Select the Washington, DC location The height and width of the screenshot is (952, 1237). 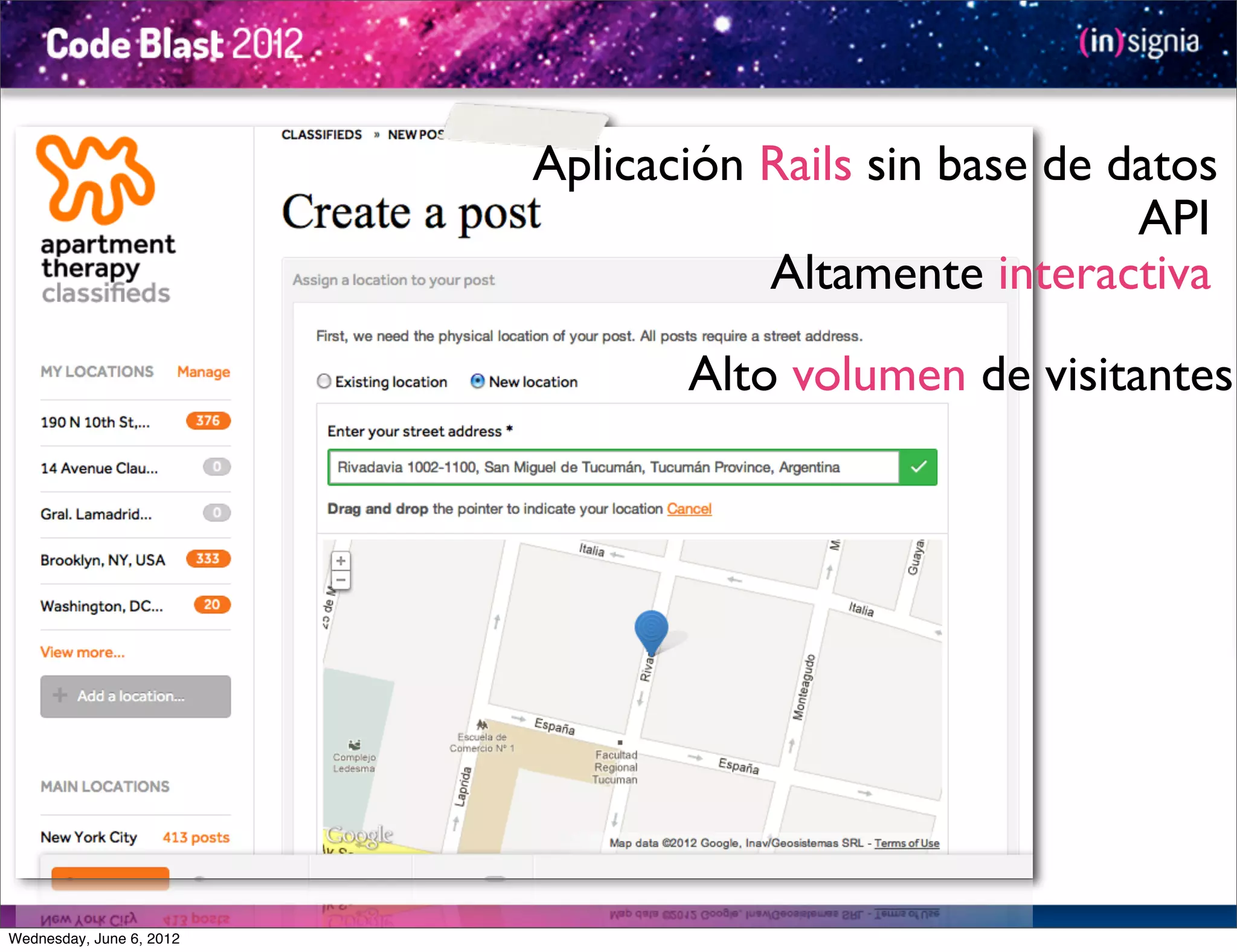coord(101,606)
